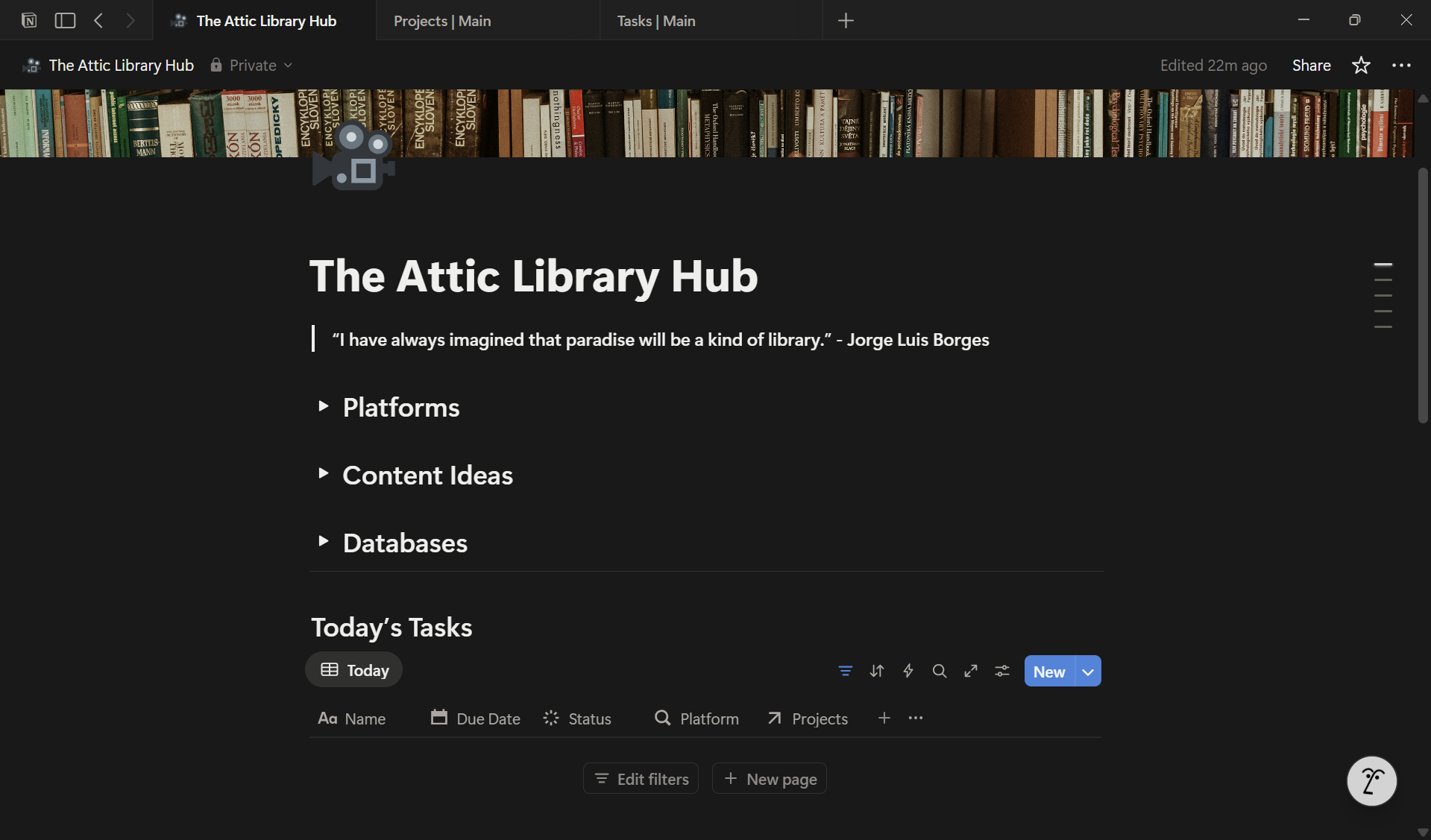Click the Share button
Image resolution: width=1431 pixels, height=840 pixels.
1311,66
